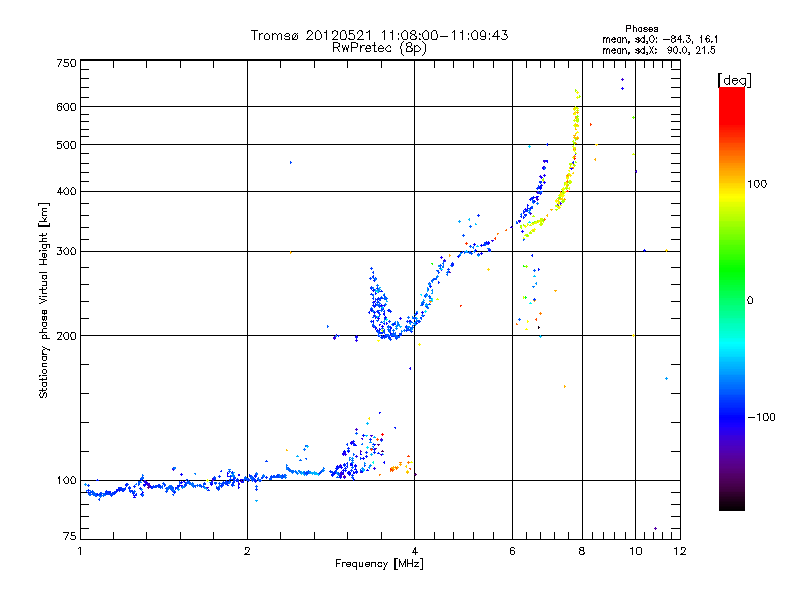Screen dimensions: 800x600
Task: Click the 'Frequency [MHz]' axis label
Action: coord(379,564)
